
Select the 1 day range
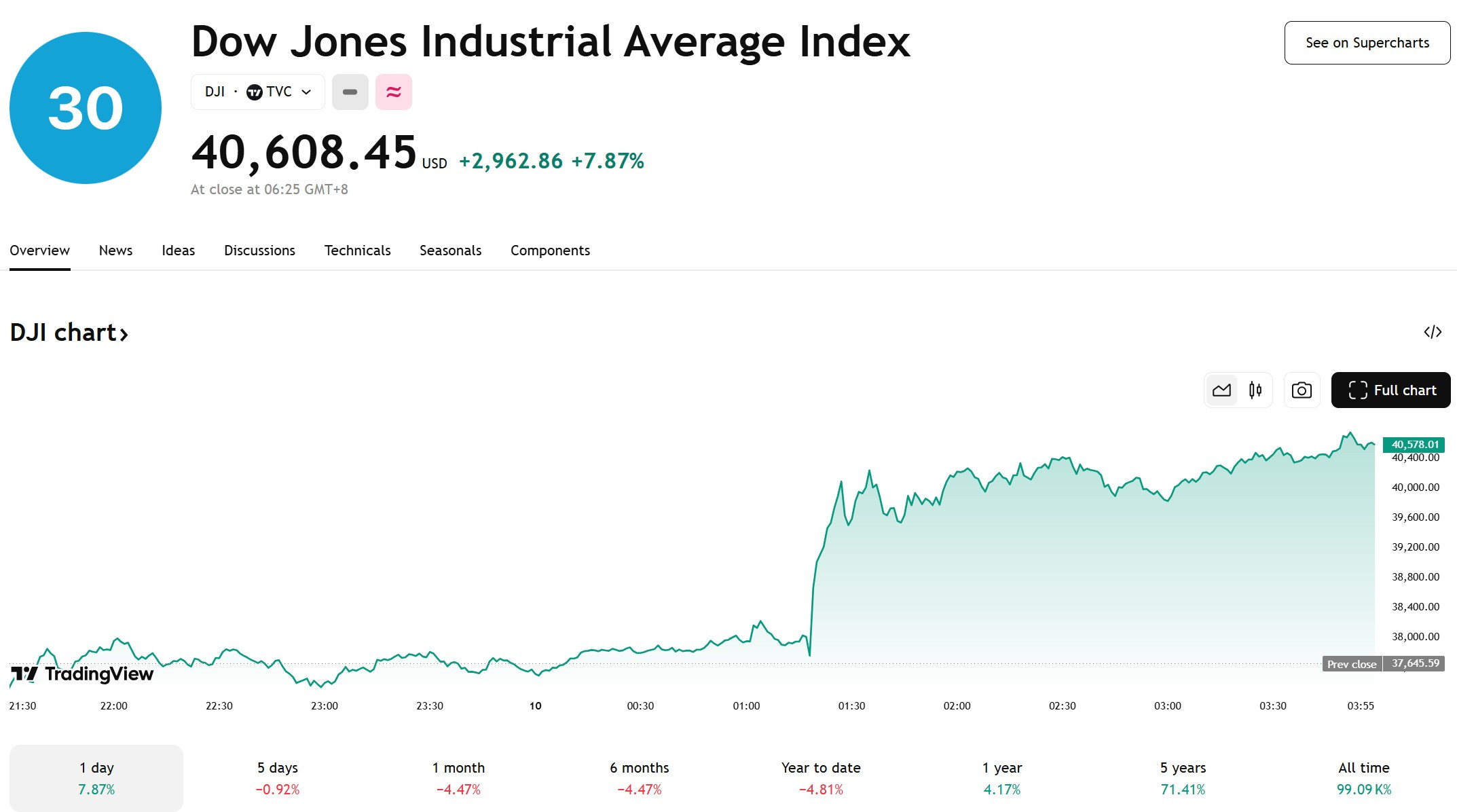click(96, 778)
